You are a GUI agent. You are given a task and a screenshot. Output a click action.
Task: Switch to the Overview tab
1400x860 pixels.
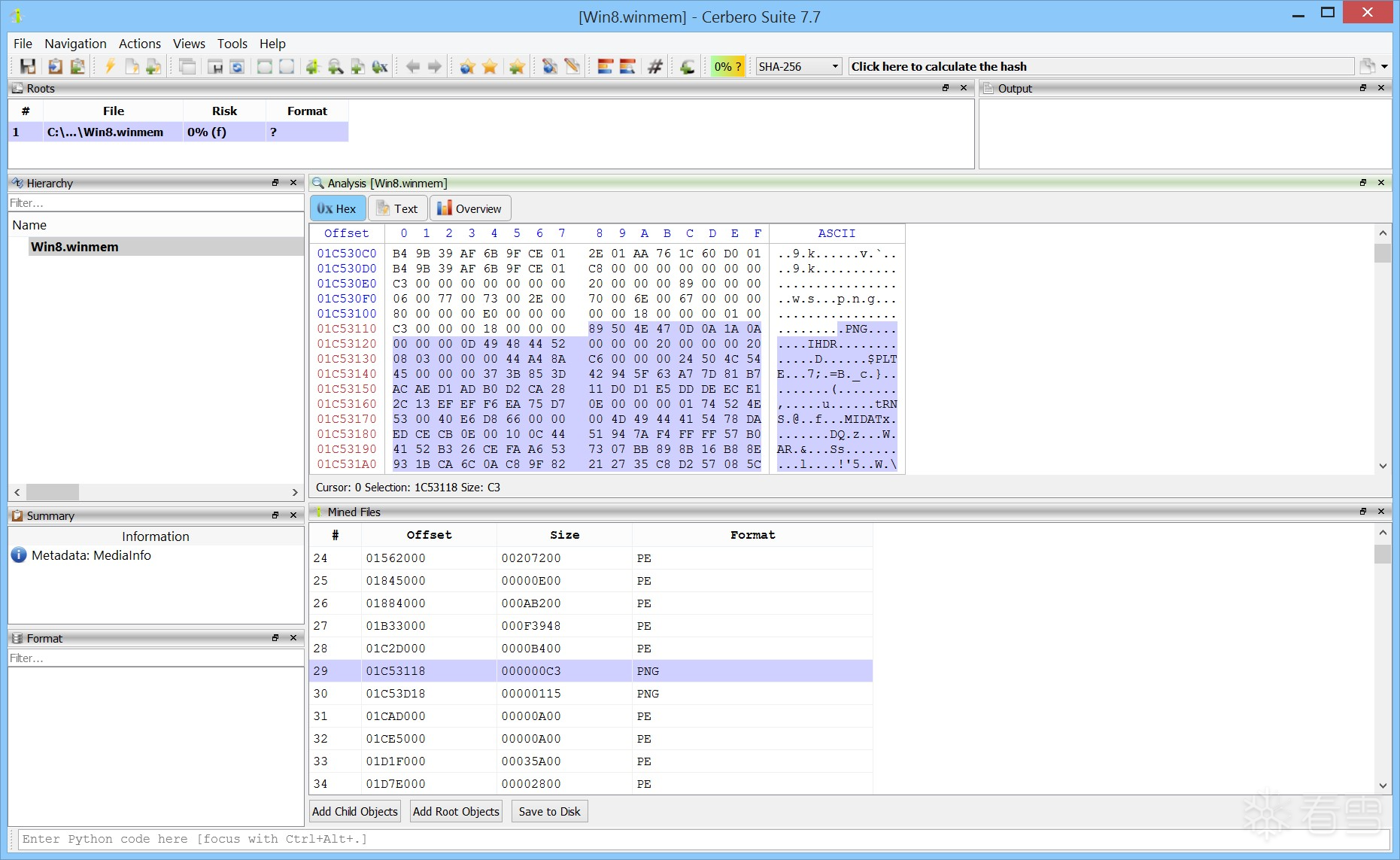click(470, 208)
